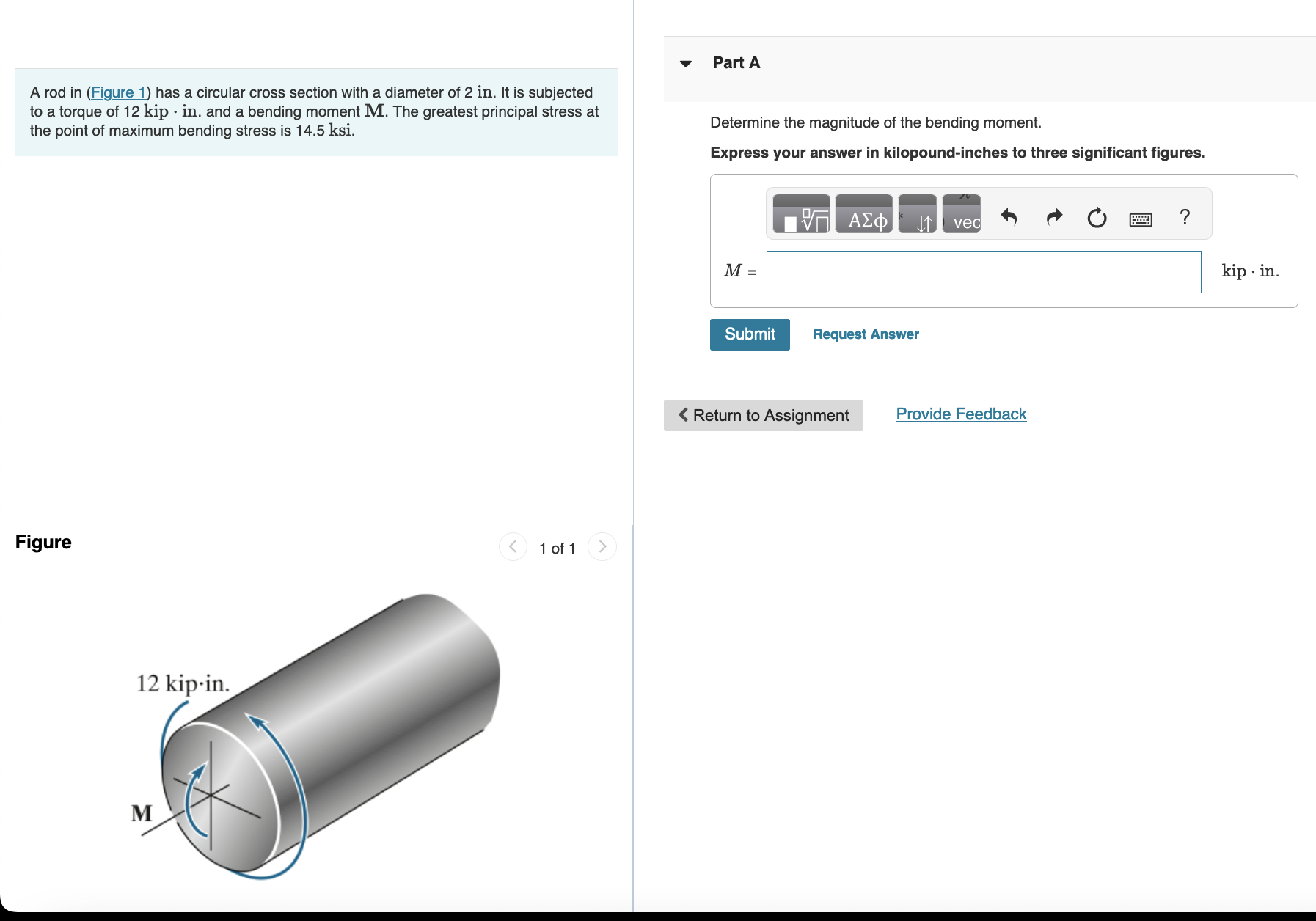Click the highlighted problem statement text

pos(314,111)
